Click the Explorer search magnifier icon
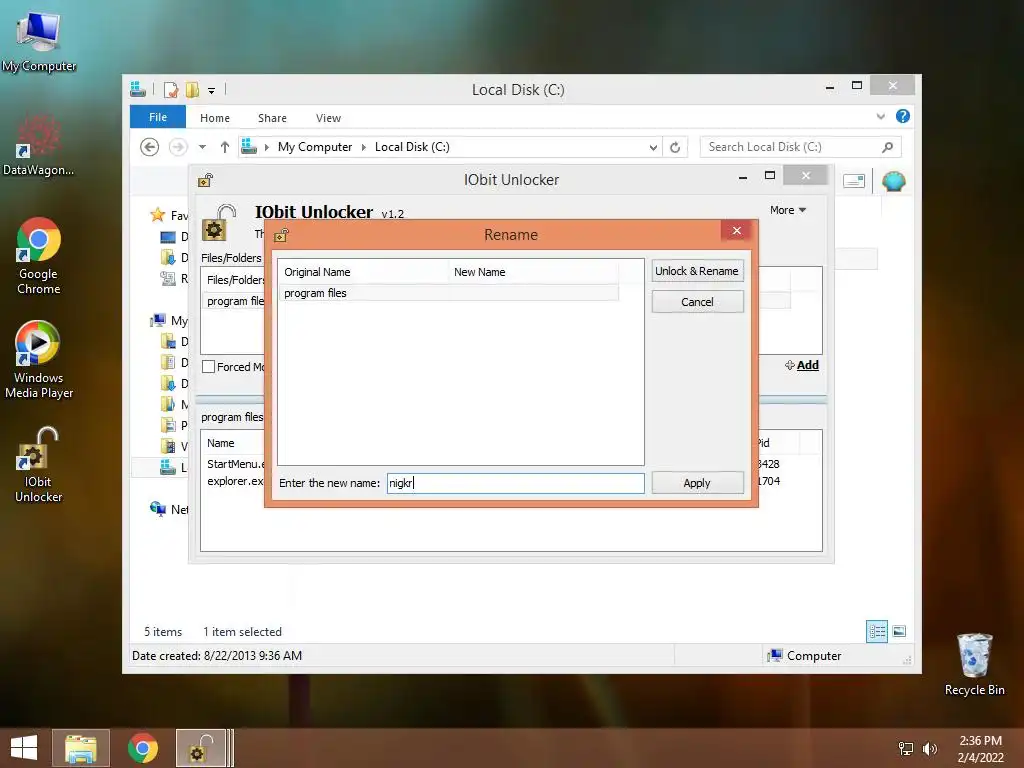Viewport: 1024px width, 768px height. coord(887,147)
